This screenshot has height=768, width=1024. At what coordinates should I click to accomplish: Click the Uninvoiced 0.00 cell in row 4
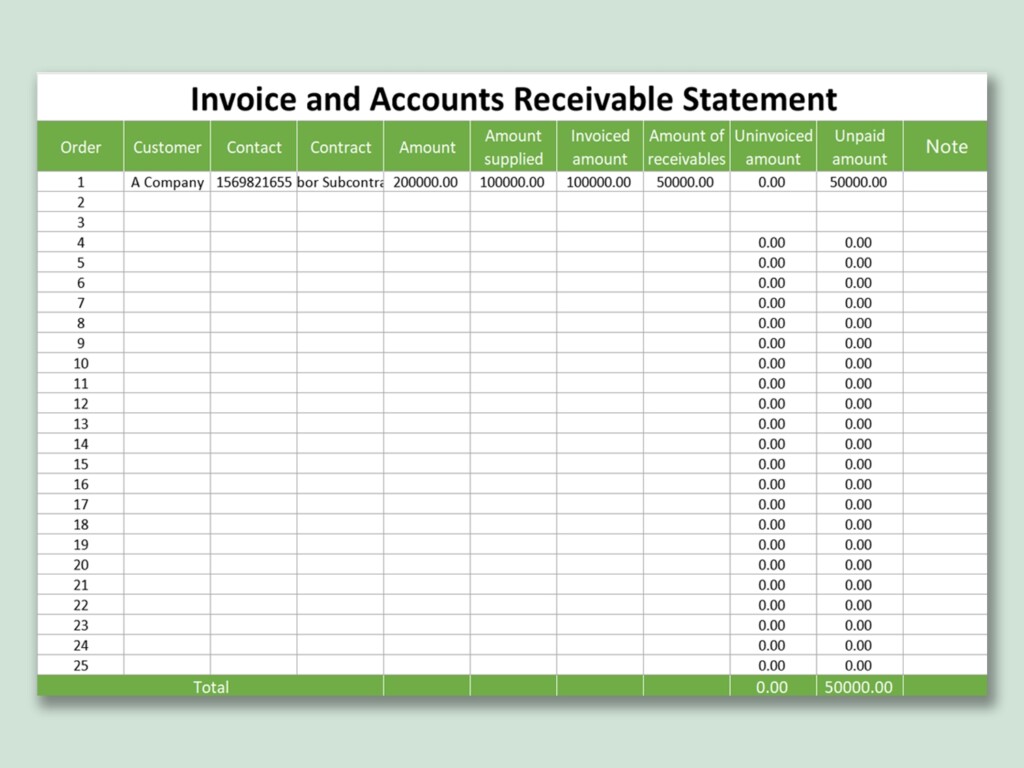click(x=772, y=243)
